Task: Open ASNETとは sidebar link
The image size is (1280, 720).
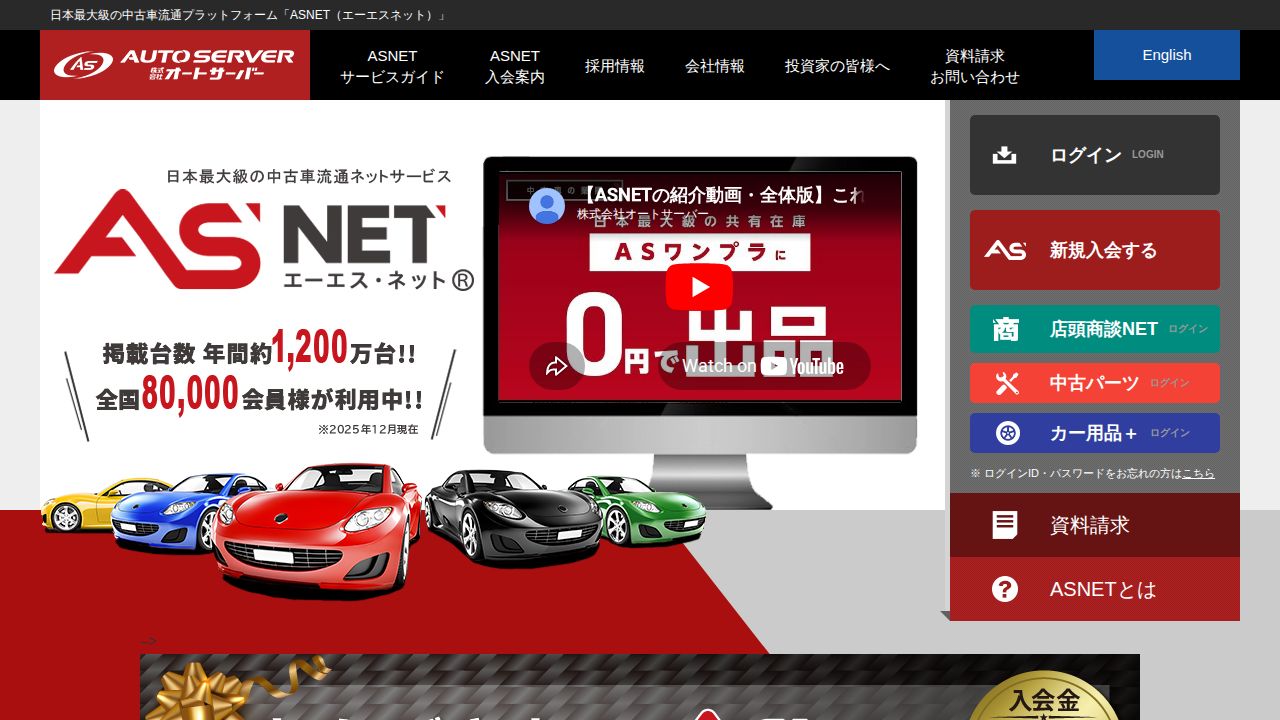Action: click(1095, 589)
